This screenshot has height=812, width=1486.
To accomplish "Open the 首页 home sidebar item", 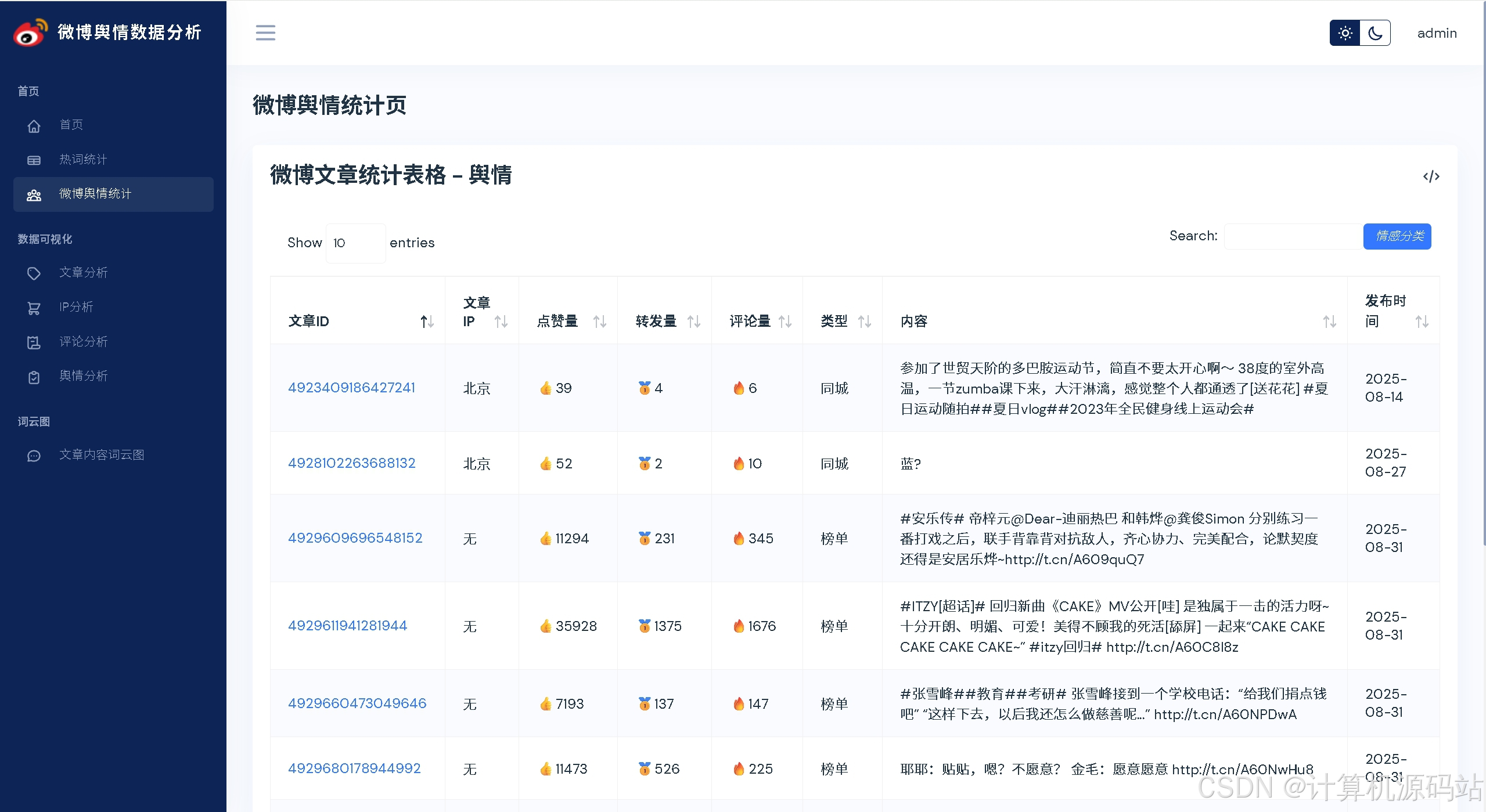I will (71, 125).
